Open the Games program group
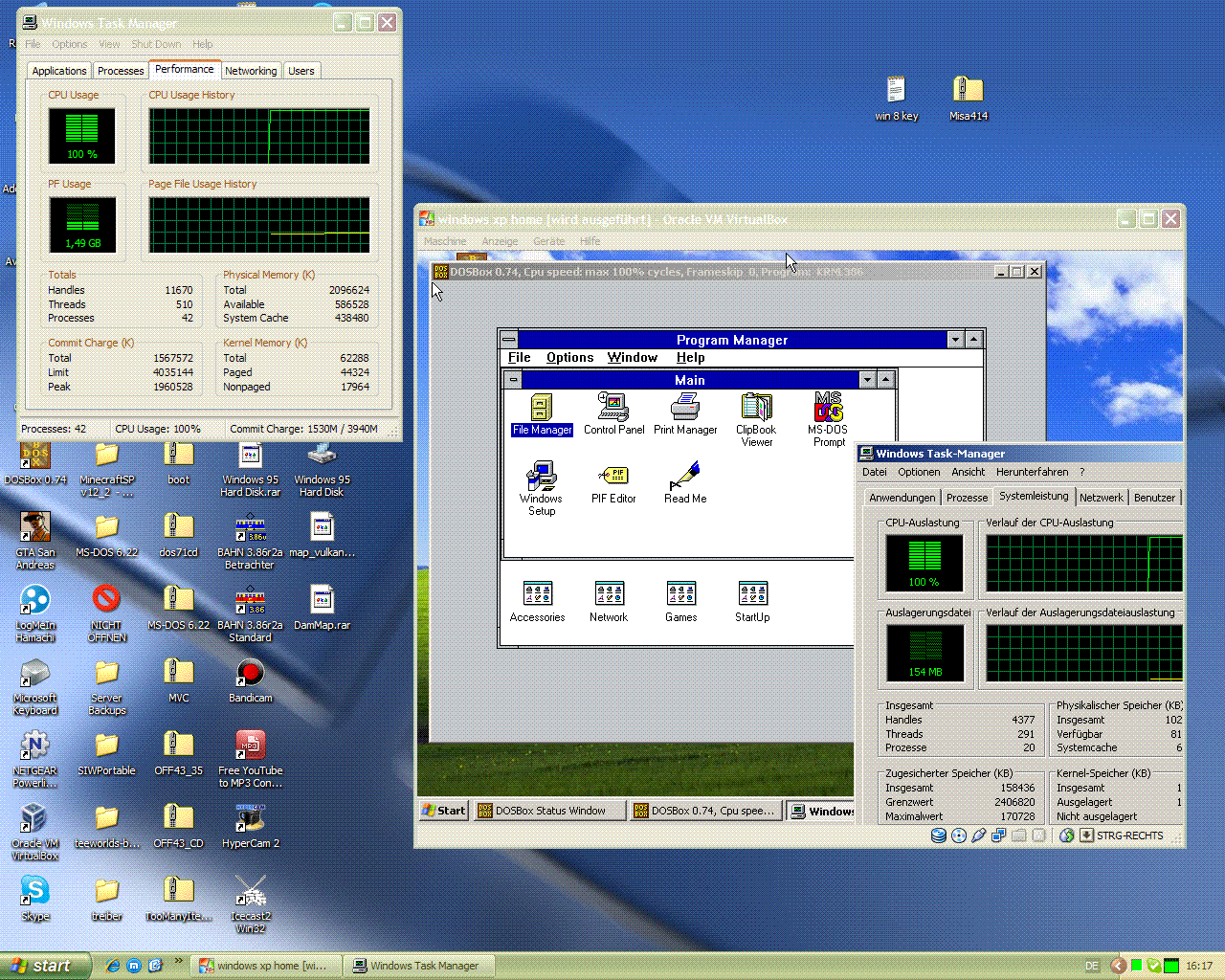This screenshot has width=1225, height=980. pos(680,602)
